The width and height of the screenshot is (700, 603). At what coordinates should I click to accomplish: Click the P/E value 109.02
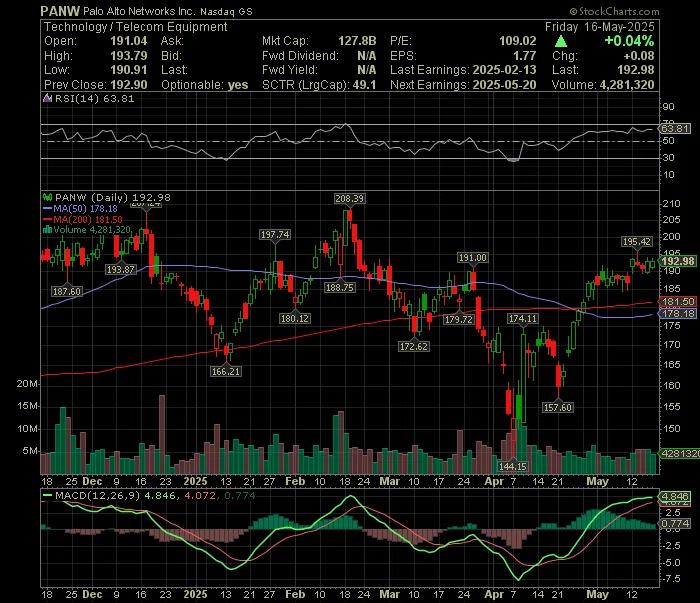pos(517,41)
